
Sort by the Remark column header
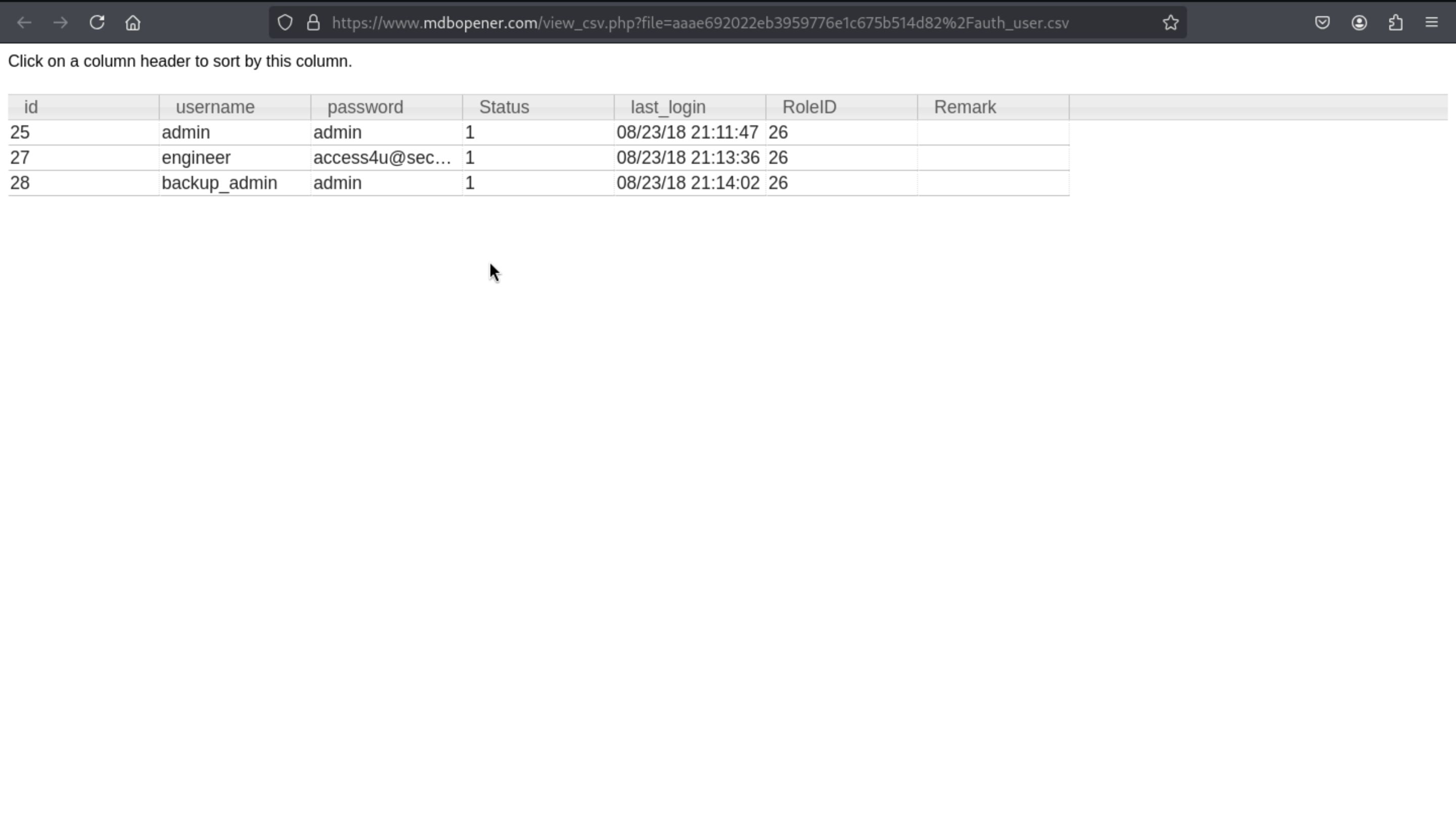tap(965, 107)
